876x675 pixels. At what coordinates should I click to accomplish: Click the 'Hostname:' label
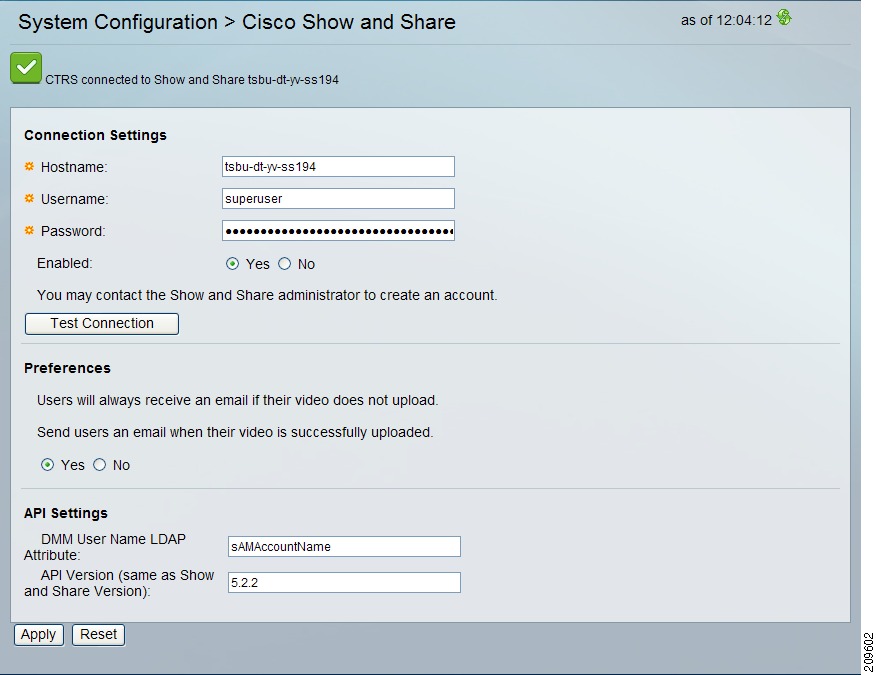click(74, 167)
